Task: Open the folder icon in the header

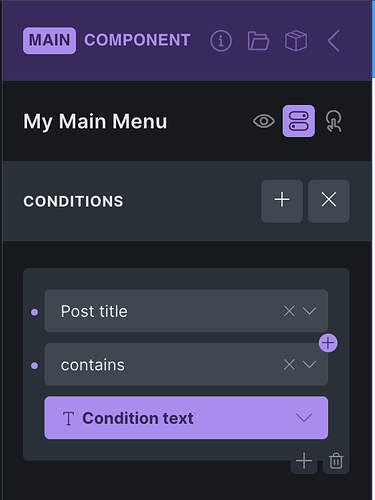Action: pos(258,41)
